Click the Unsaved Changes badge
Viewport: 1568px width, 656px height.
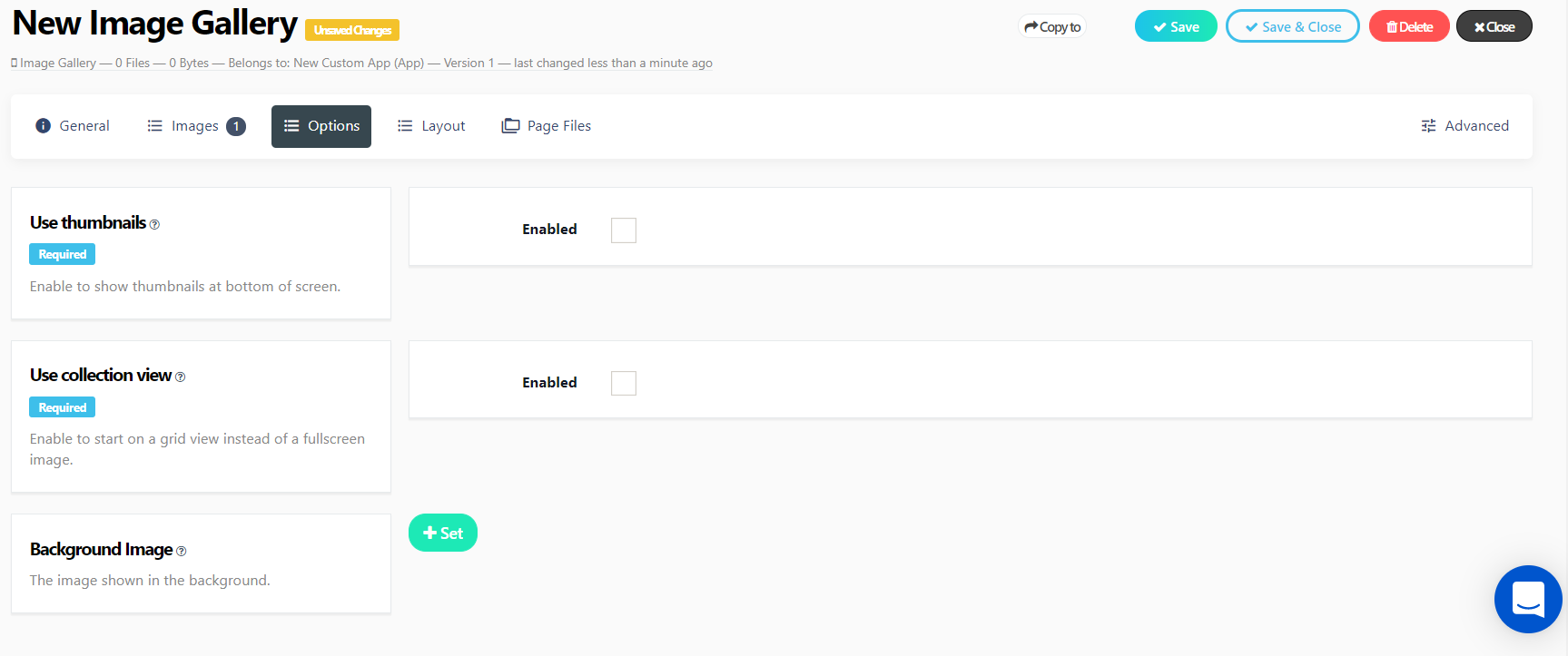tap(352, 30)
